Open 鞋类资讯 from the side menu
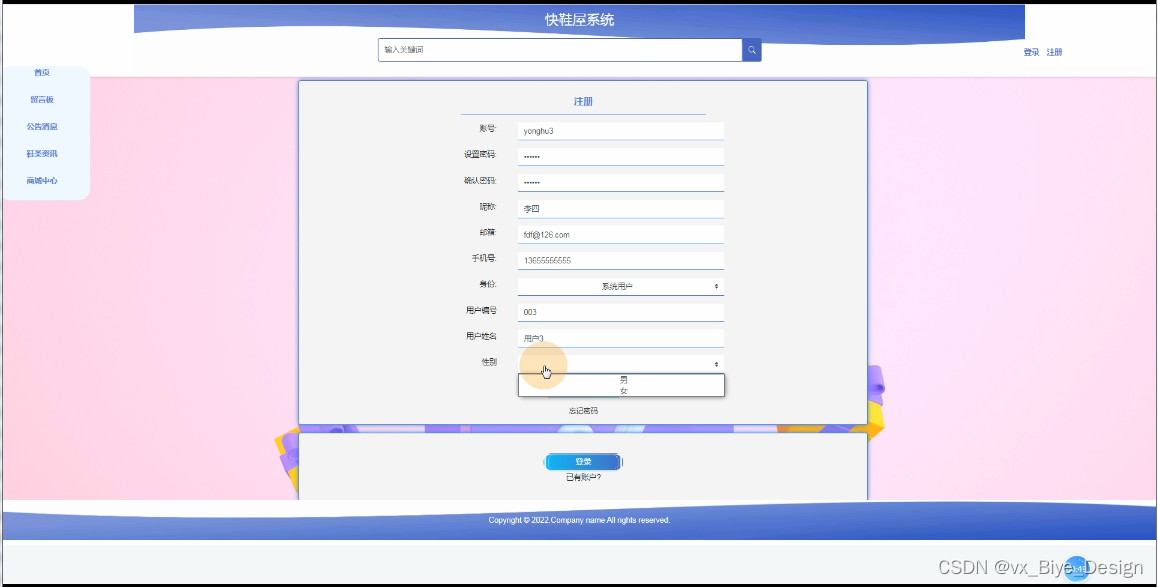Image resolution: width=1158 pixels, height=587 pixels. click(42, 154)
